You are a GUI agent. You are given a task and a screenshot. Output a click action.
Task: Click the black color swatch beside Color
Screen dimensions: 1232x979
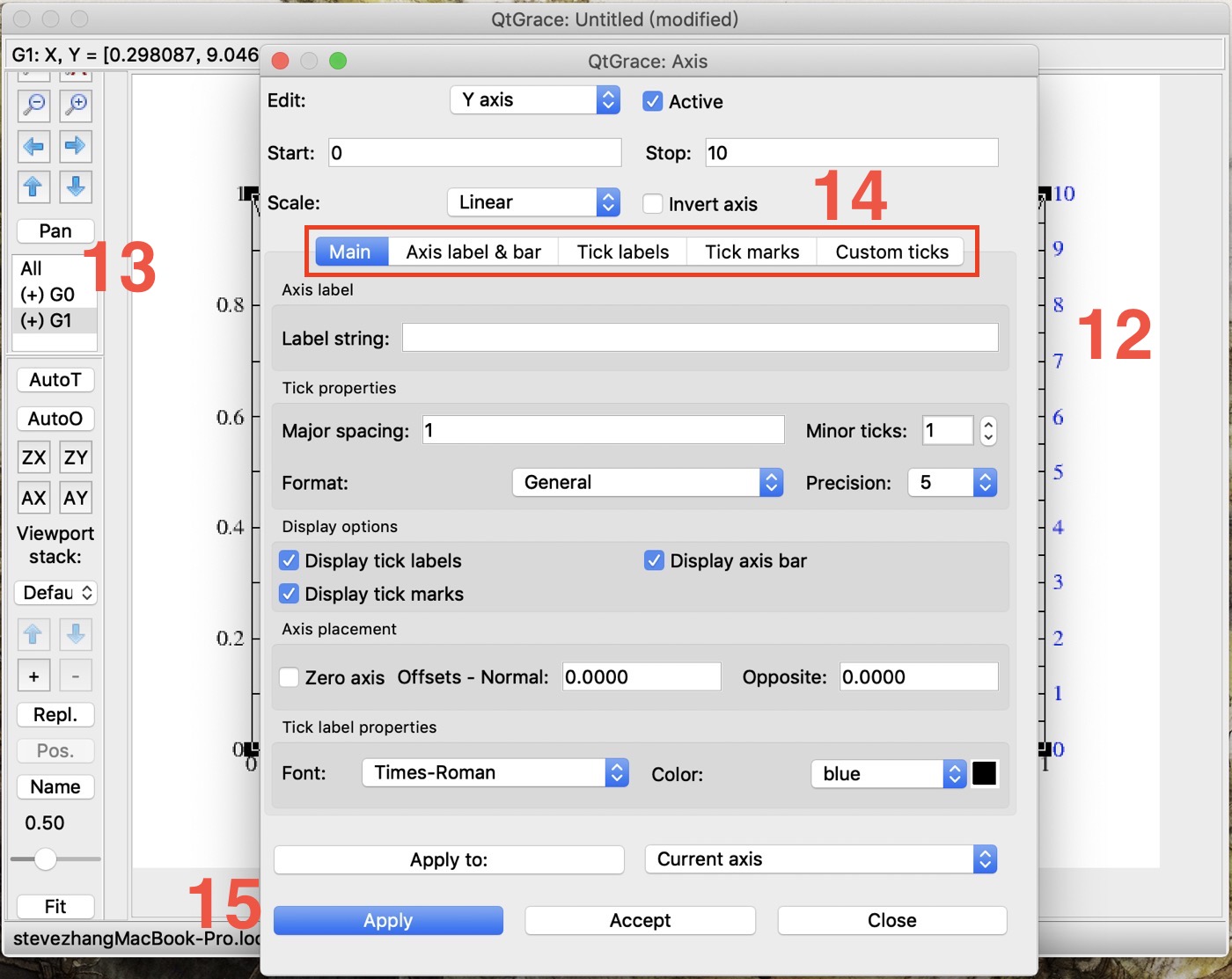[984, 774]
